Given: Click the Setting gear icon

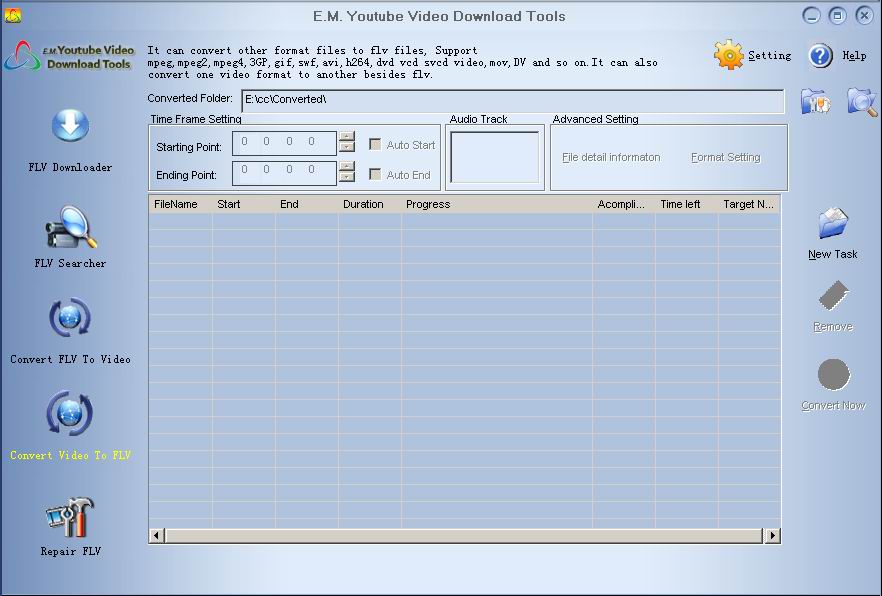Looking at the screenshot, I should tap(728, 55).
